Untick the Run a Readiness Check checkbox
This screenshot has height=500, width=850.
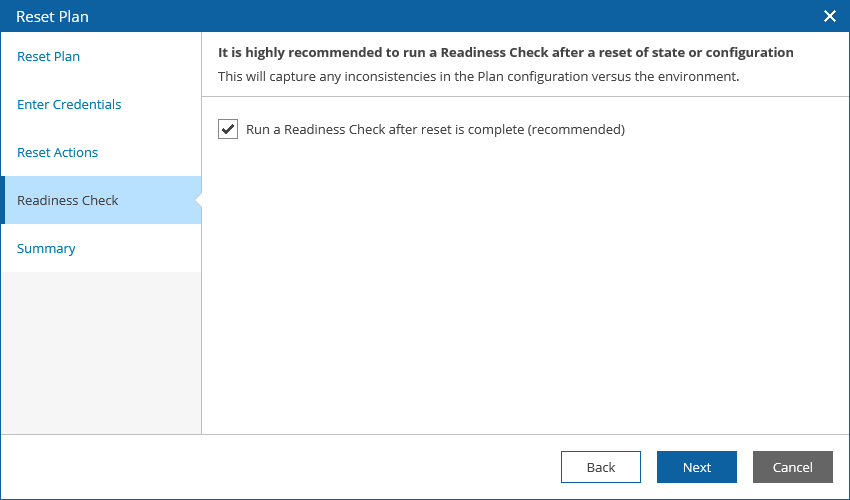228,129
